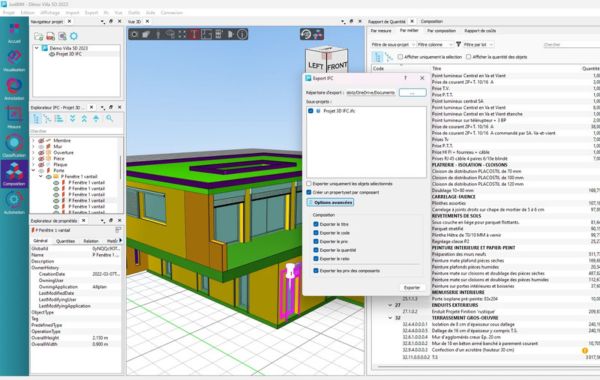Click the FRONT face of view cube

pyautogui.click(x=337, y=65)
